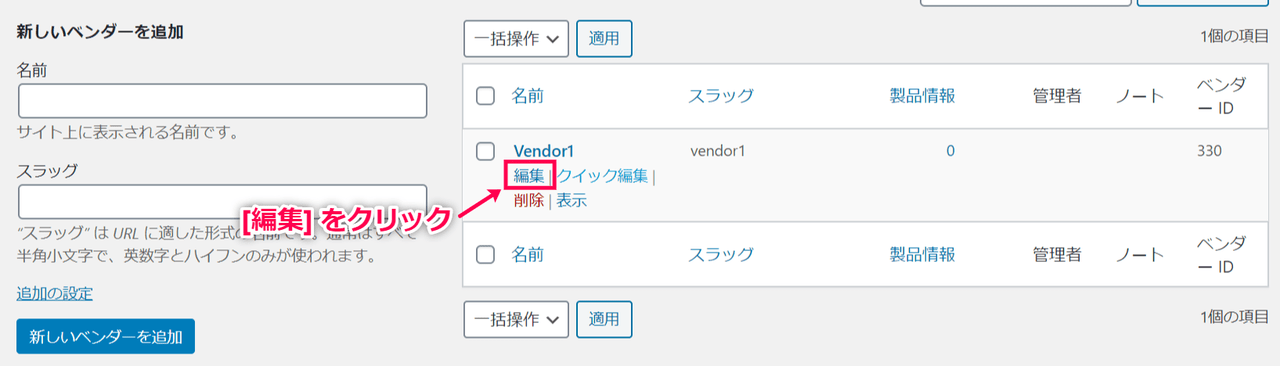Open クイック編集 for Vendor1
This screenshot has height=366, width=1280.
[603, 176]
